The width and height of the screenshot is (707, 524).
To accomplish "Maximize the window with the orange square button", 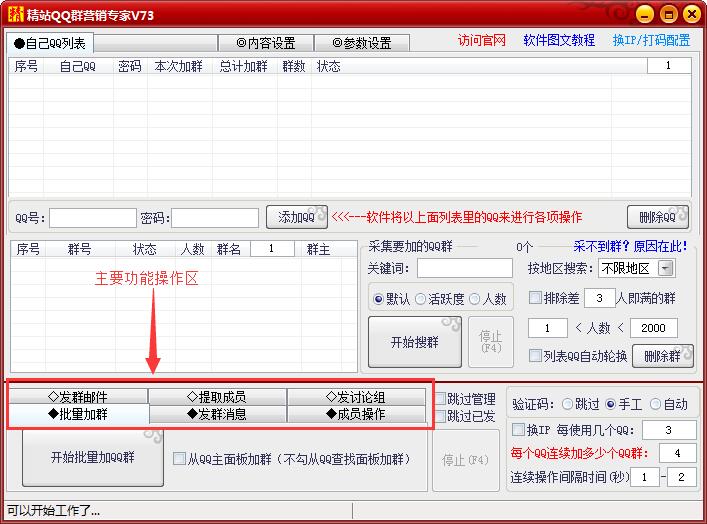I will coord(669,14).
